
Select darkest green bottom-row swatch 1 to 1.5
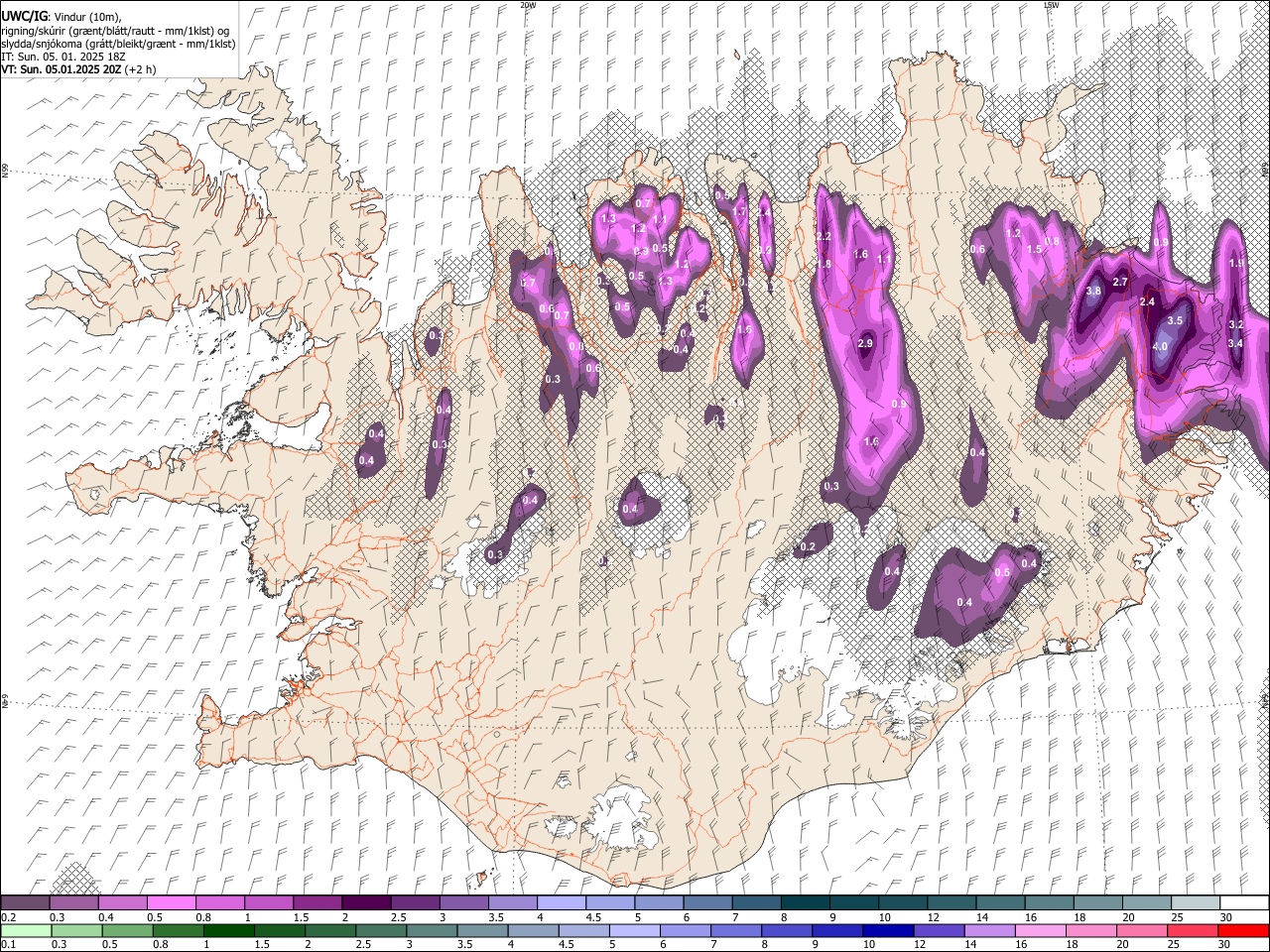(x=230, y=930)
